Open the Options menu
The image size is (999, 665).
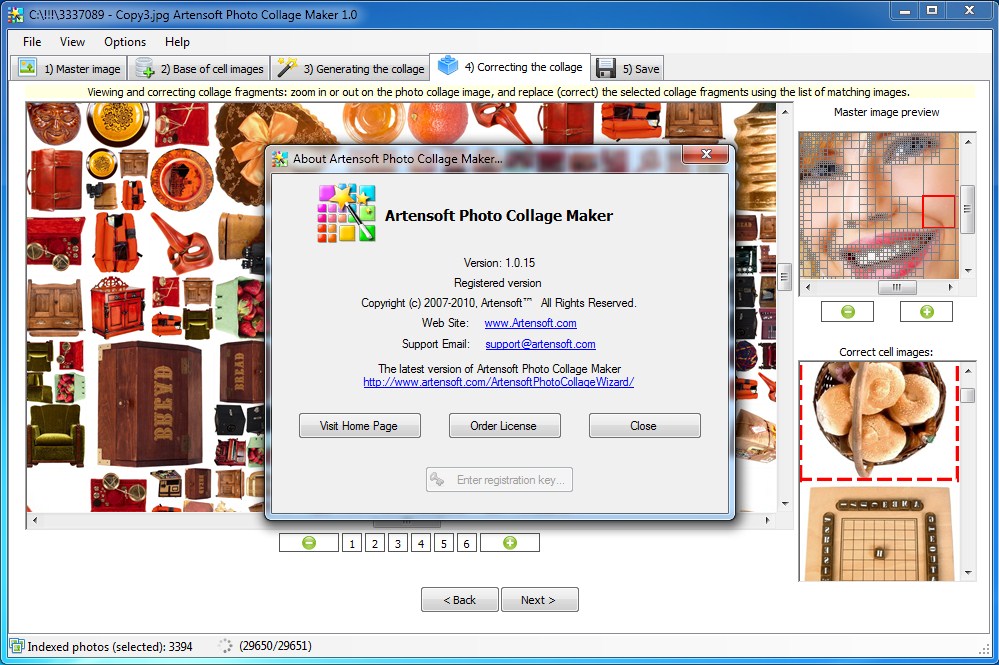125,42
